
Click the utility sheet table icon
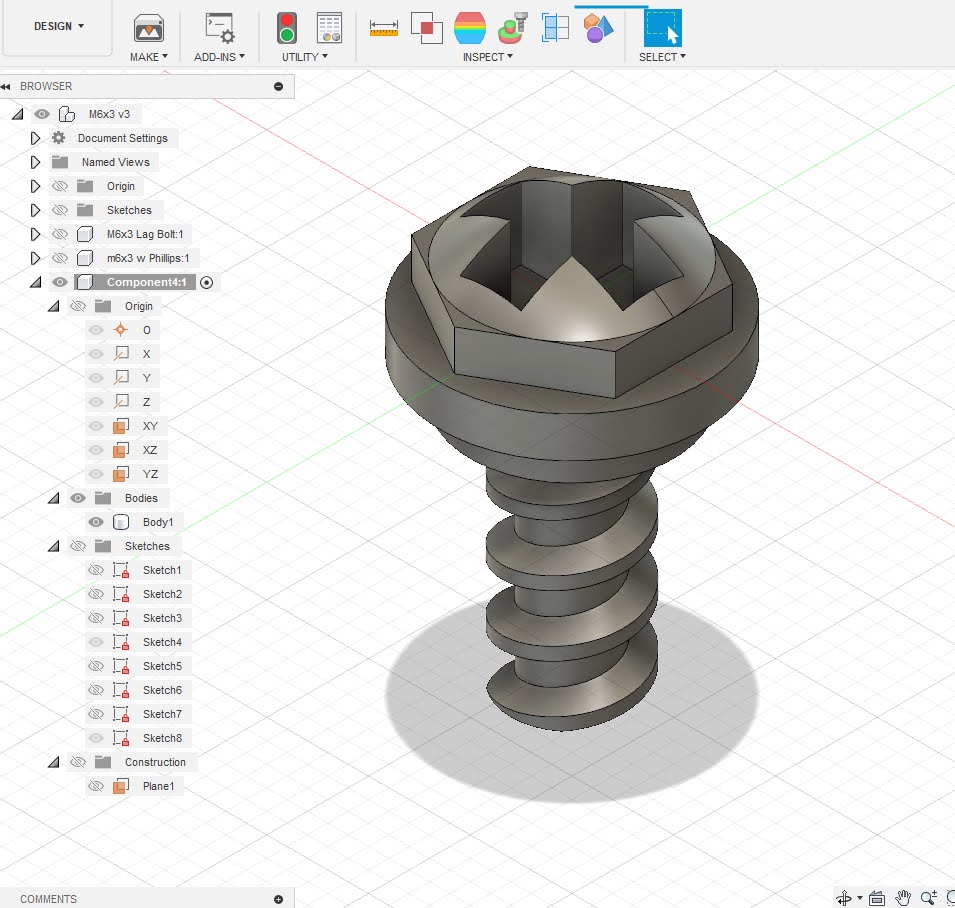[329, 28]
